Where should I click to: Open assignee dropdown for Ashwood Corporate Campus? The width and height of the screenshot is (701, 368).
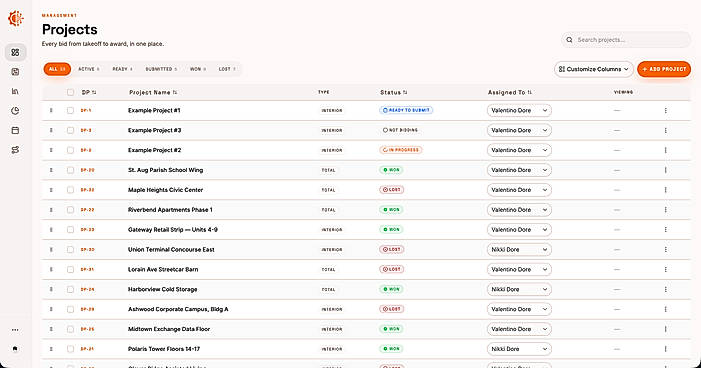pos(519,309)
